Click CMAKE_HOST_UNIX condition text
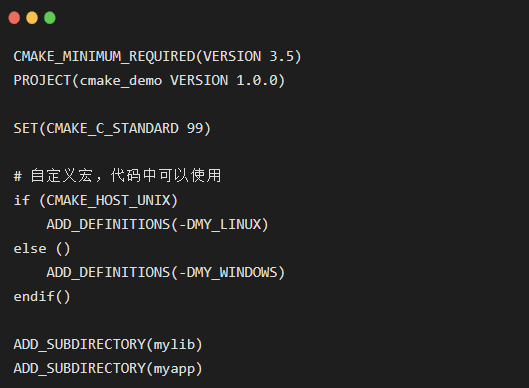The width and height of the screenshot is (529, 388). click(108, 201)
